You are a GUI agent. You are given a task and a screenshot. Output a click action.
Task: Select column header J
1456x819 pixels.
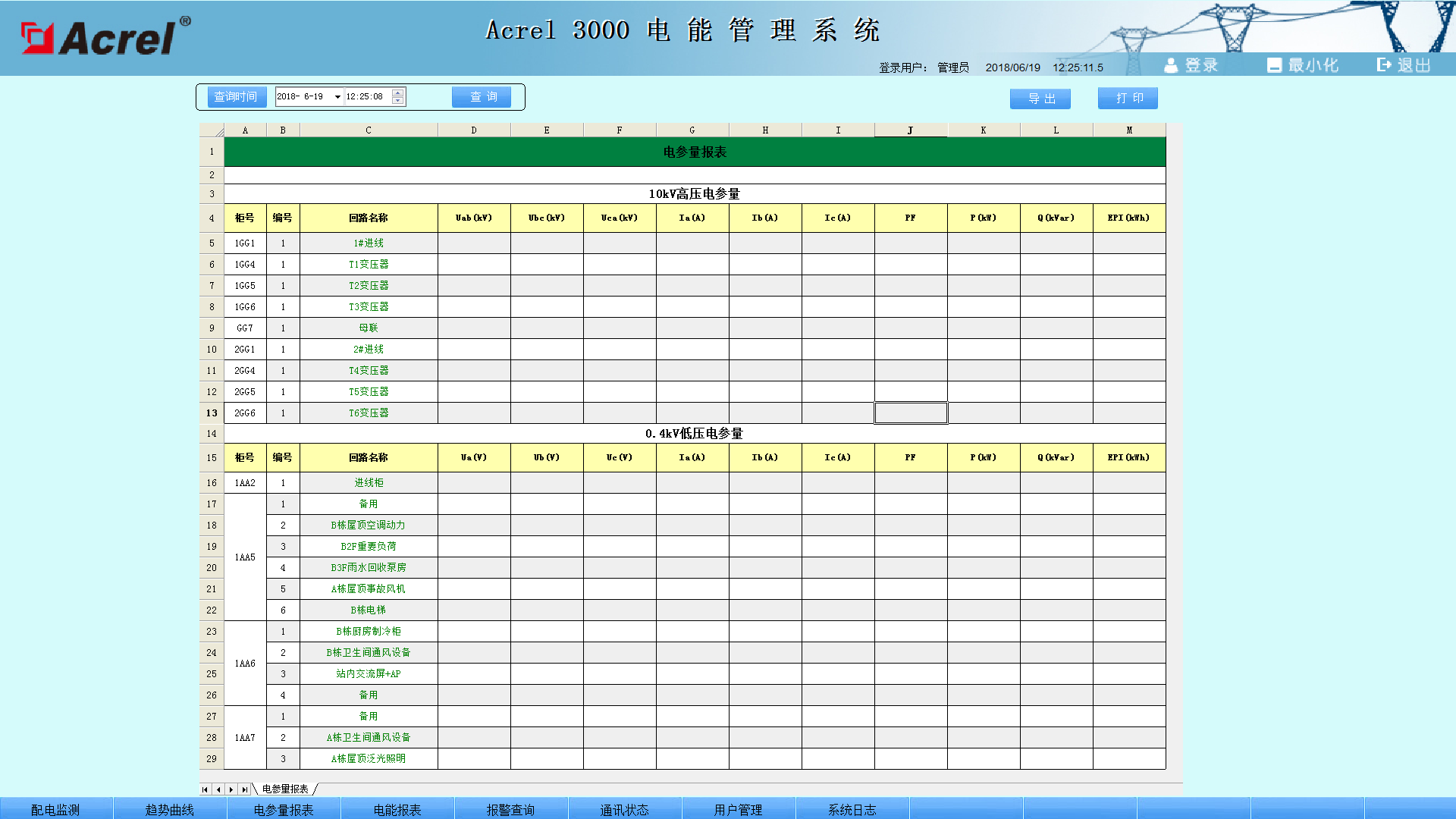point(910,130)
